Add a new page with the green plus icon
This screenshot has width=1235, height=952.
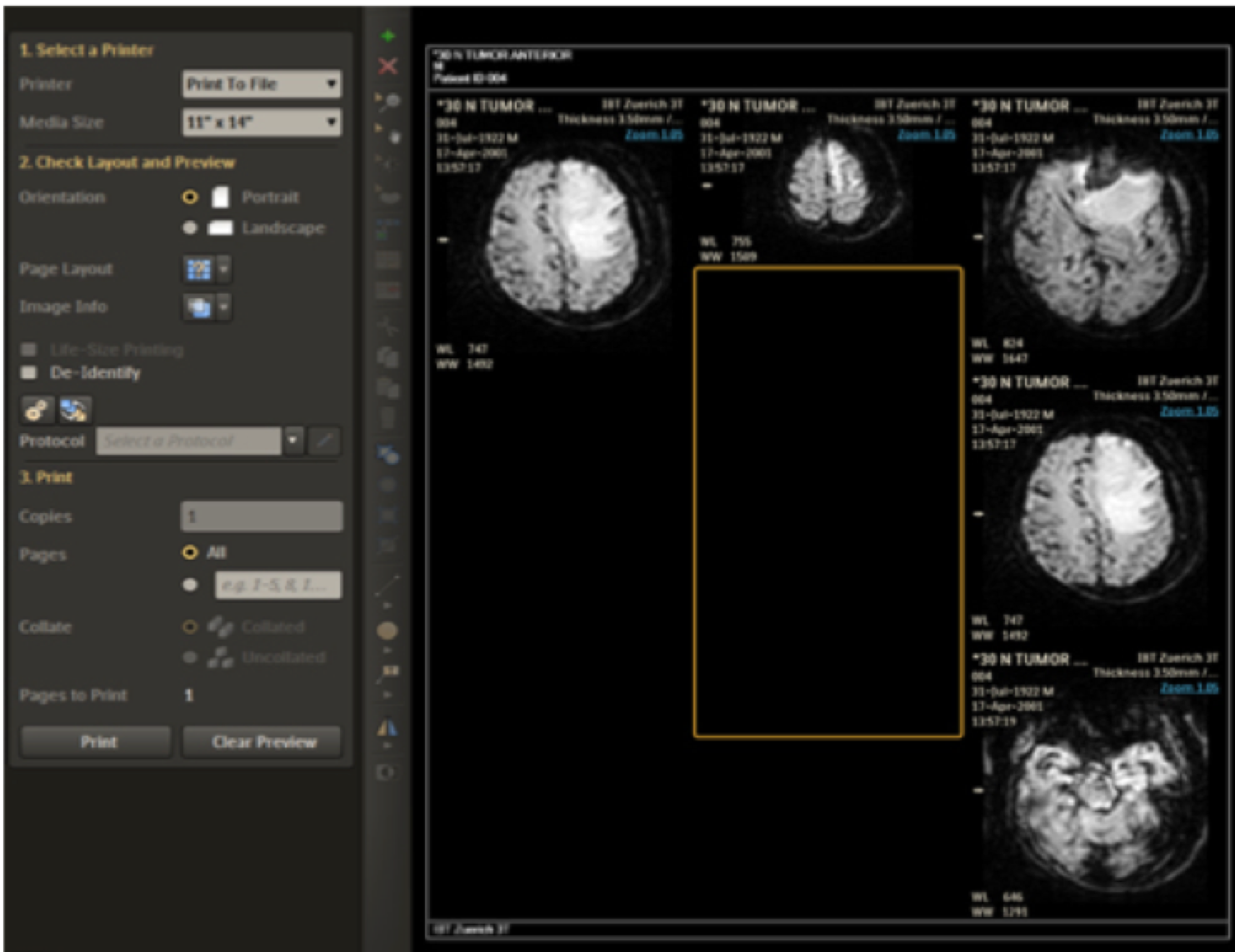pyautogui.click(x=386, y=34)
